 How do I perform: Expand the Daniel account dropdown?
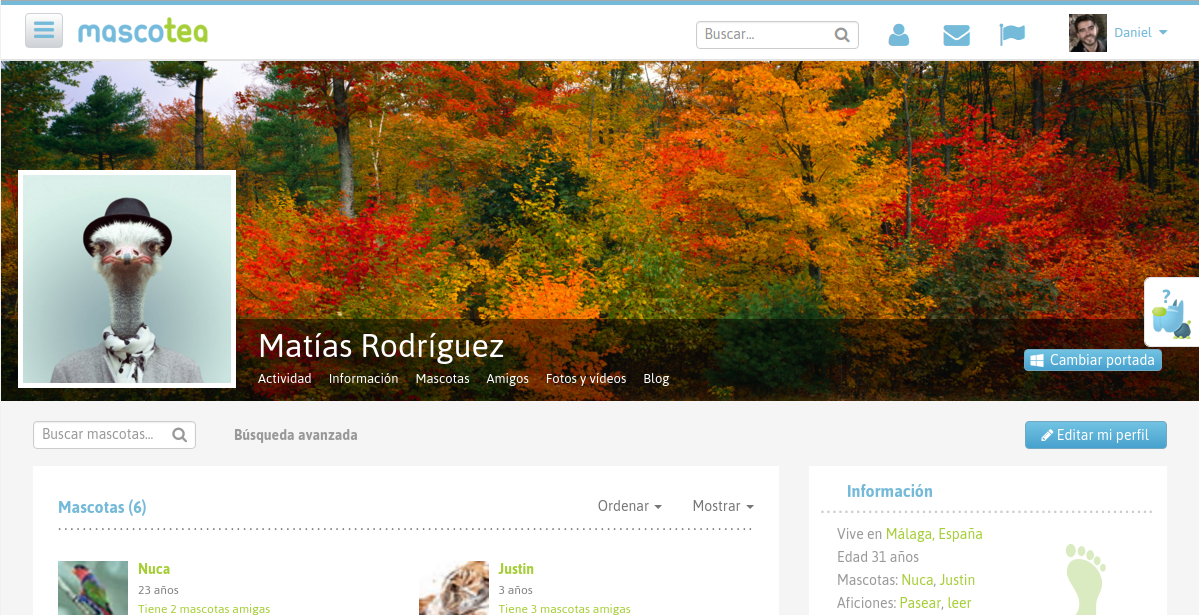1140,33
